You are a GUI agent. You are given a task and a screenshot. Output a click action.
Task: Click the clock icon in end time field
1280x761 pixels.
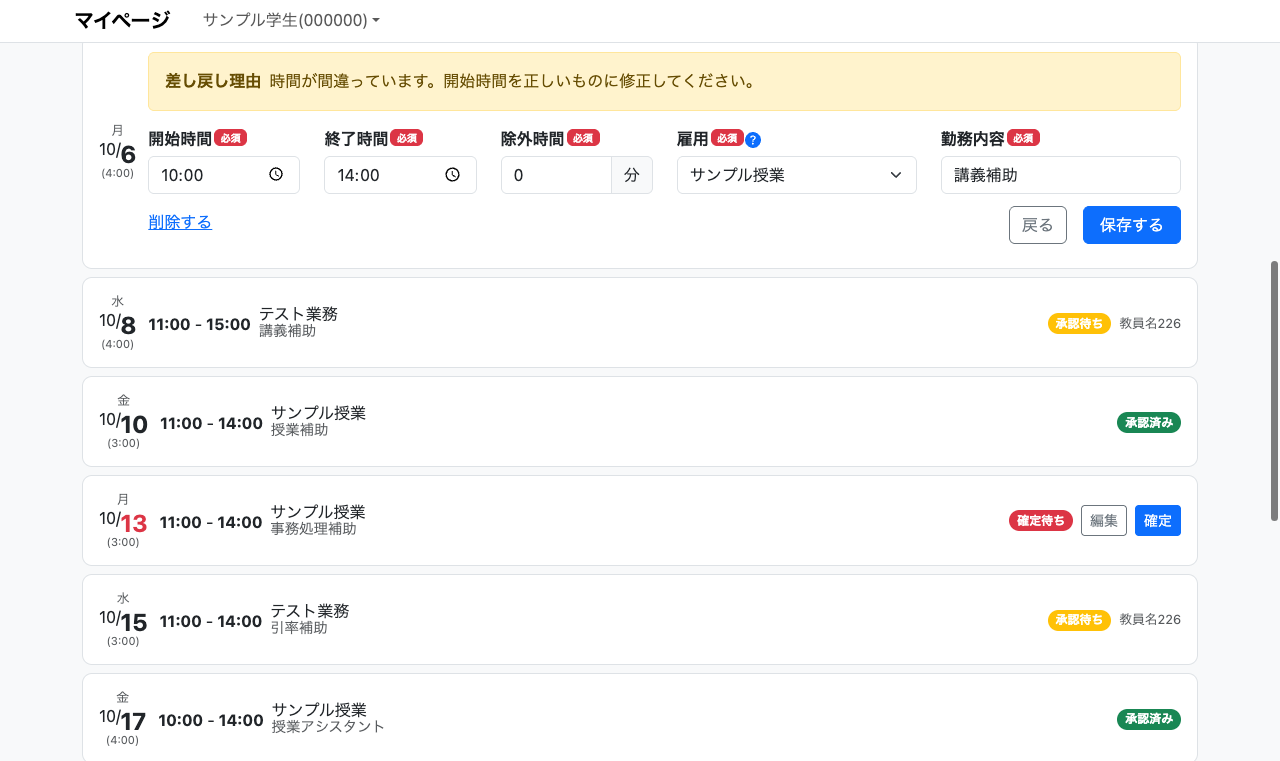pos(452,175)
